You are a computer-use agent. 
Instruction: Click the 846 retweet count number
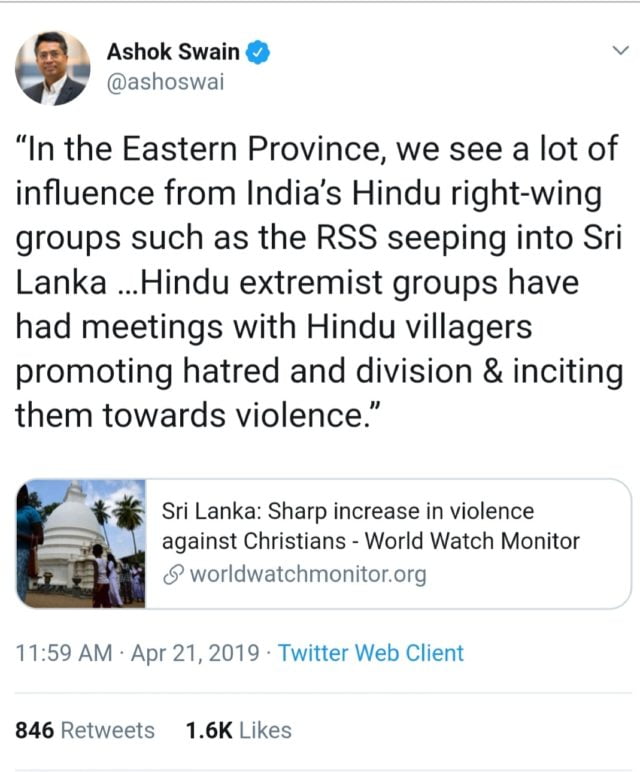pyautogui.click(x=34, y=730)
